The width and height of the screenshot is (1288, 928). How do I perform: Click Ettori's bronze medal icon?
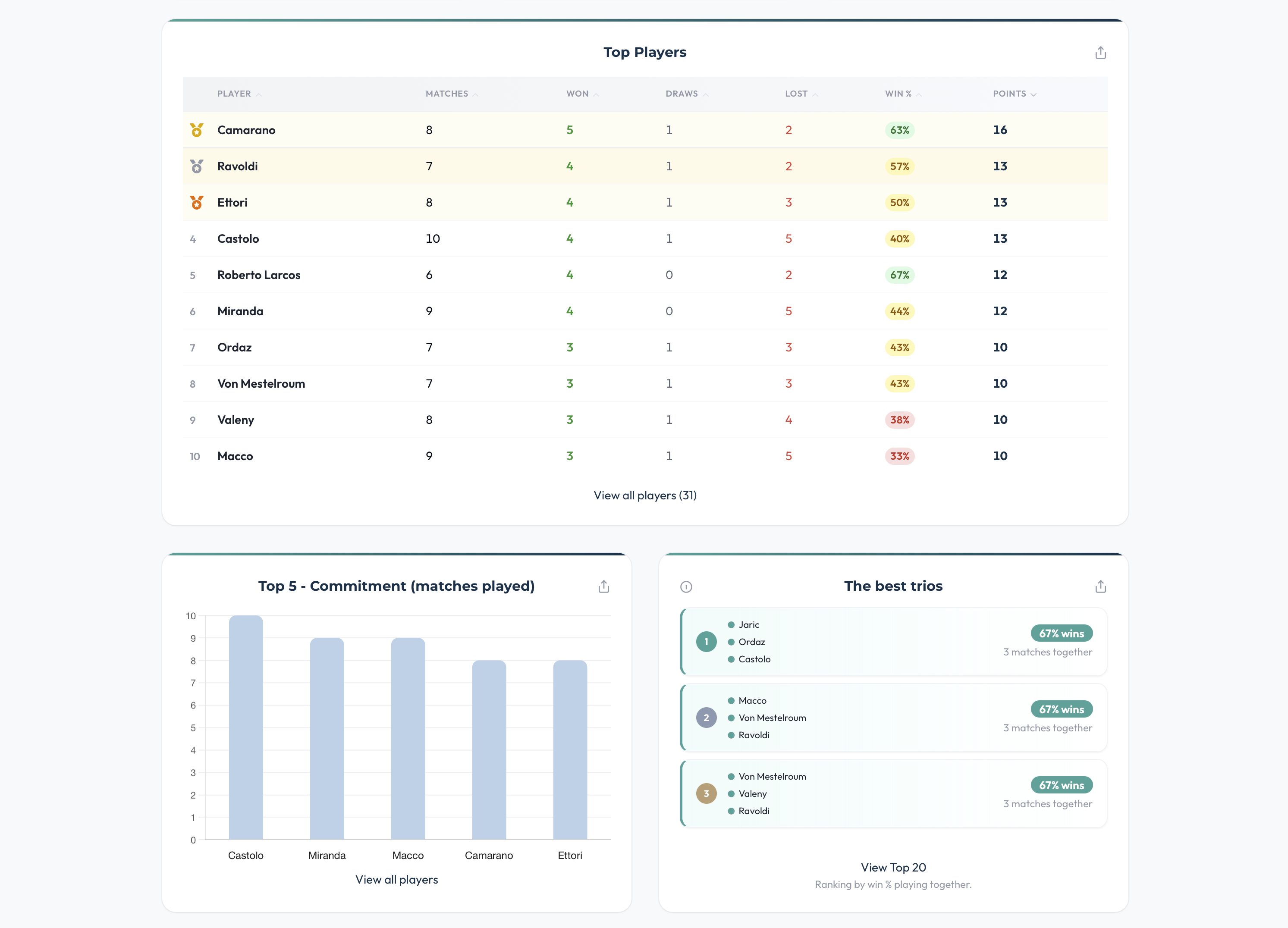[197, 203]
